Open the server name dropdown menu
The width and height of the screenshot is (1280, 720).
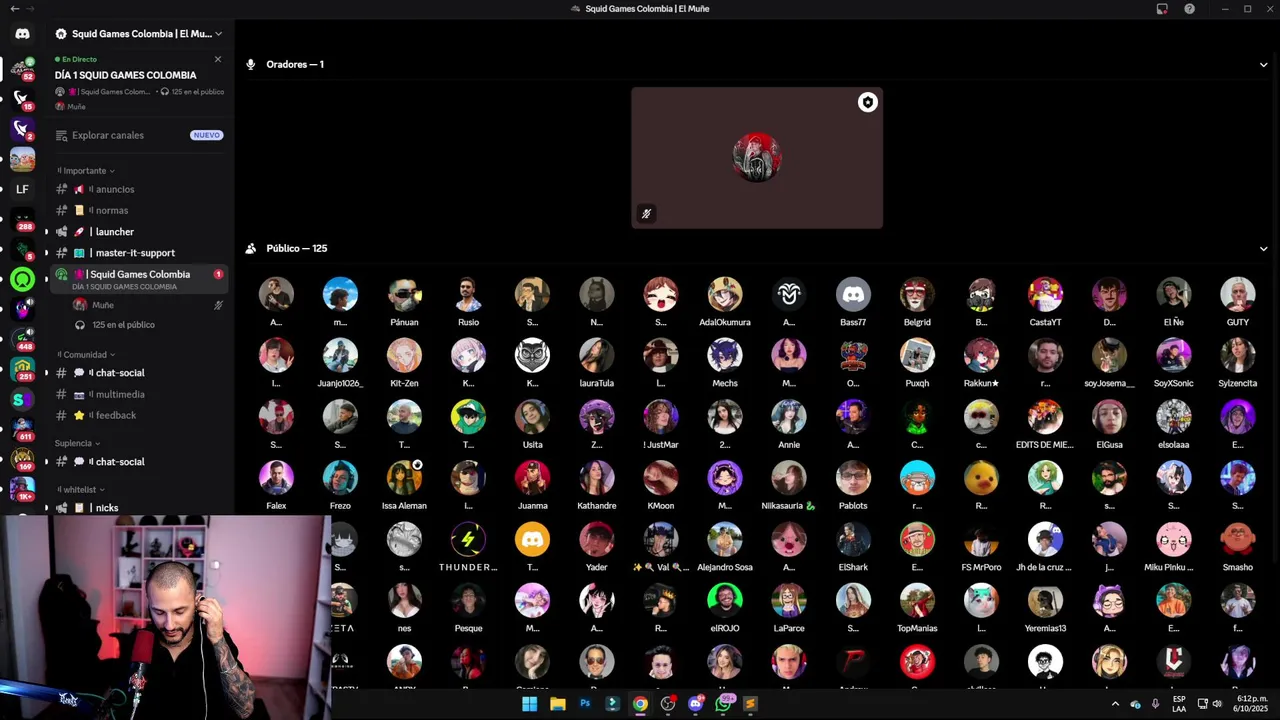[x=218, y=33]
